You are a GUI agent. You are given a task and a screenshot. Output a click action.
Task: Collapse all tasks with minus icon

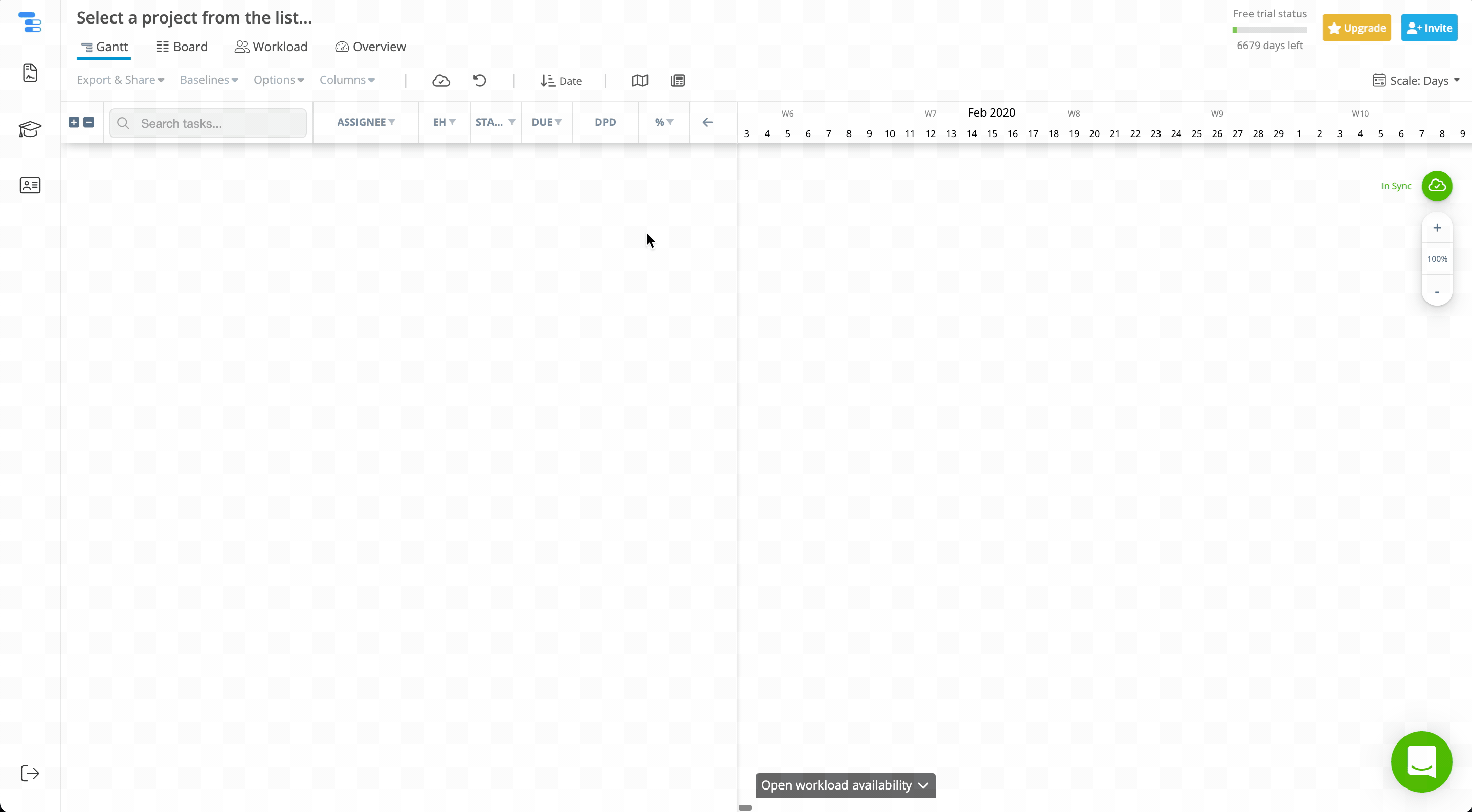(x=88, y=122)
